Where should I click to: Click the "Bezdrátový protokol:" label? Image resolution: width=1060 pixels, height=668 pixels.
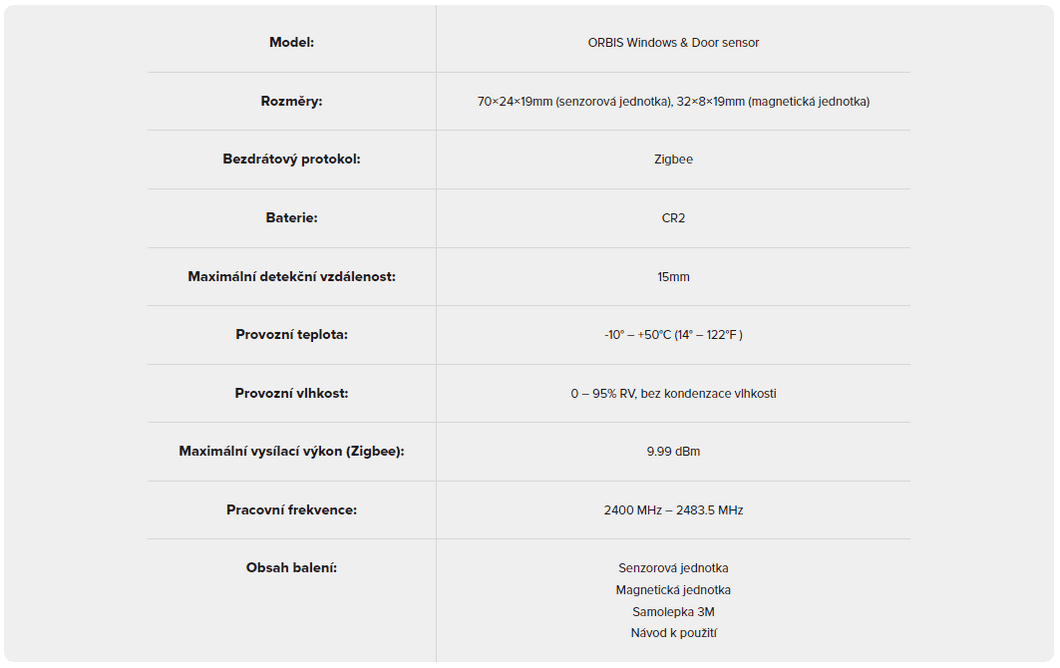pos(291,159)
